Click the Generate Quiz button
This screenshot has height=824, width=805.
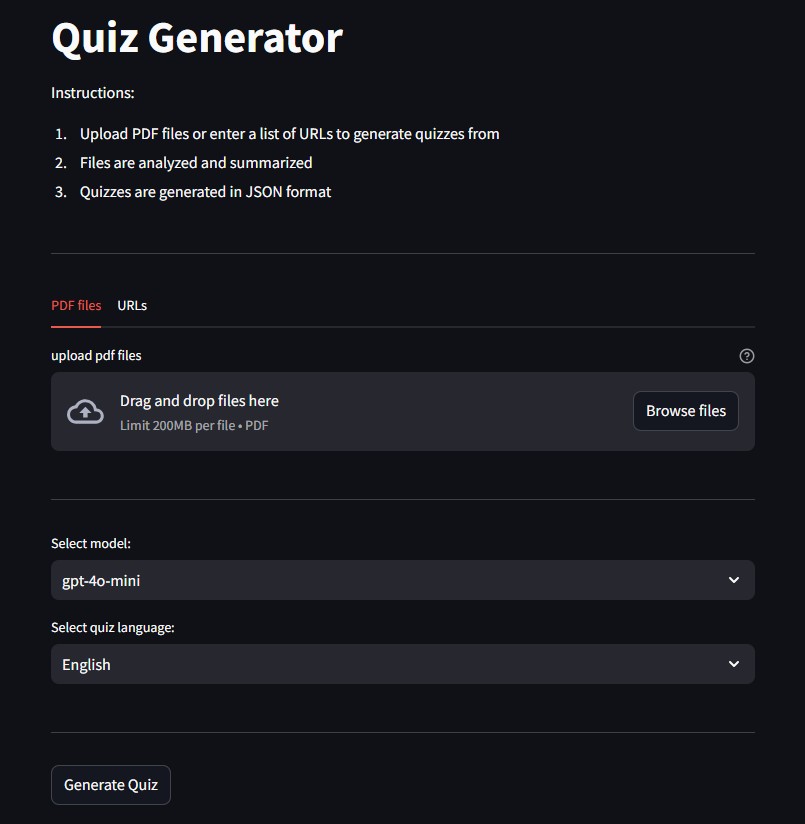click(111, 785)
